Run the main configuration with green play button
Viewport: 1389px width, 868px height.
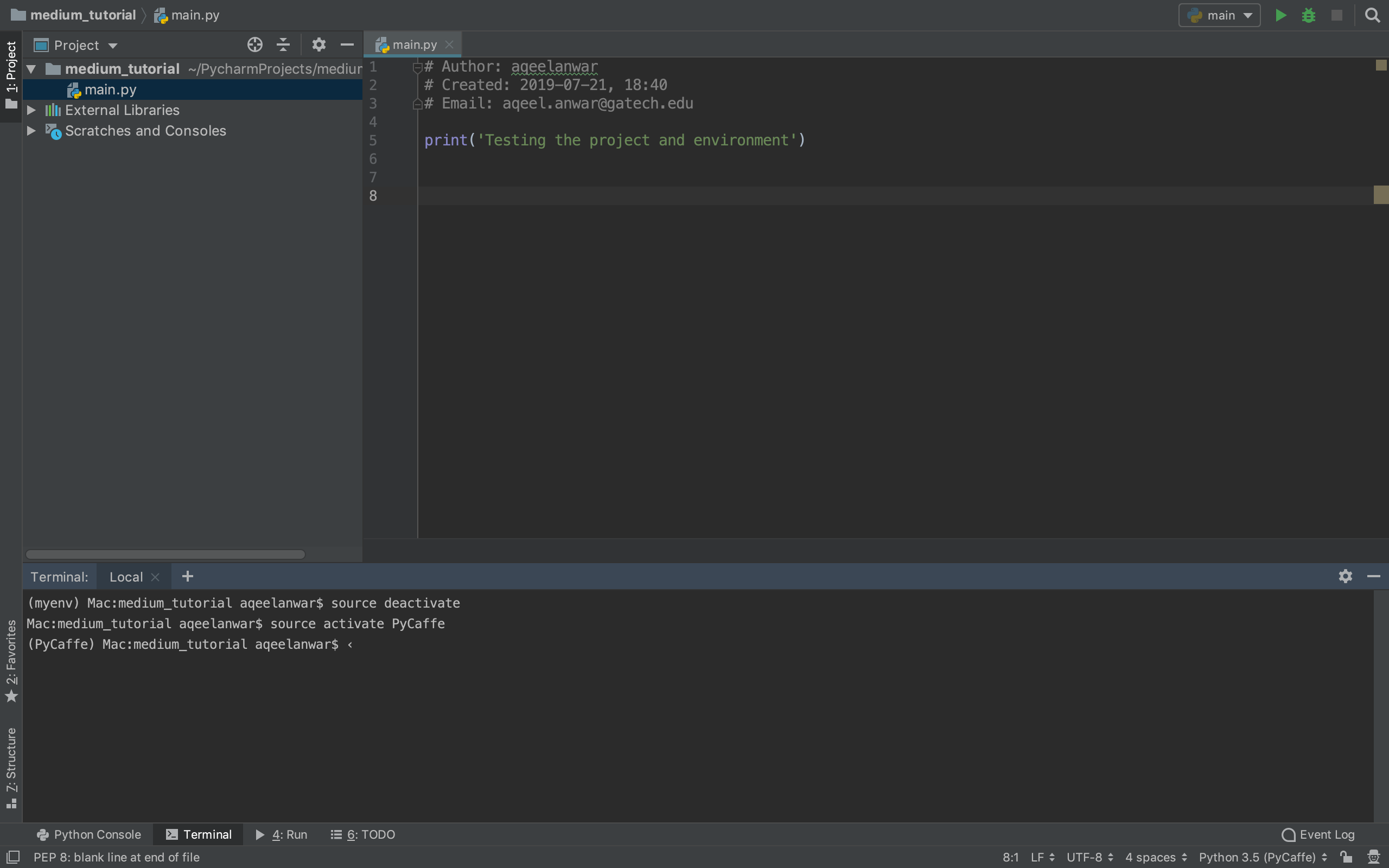(x=1280, y=16)
